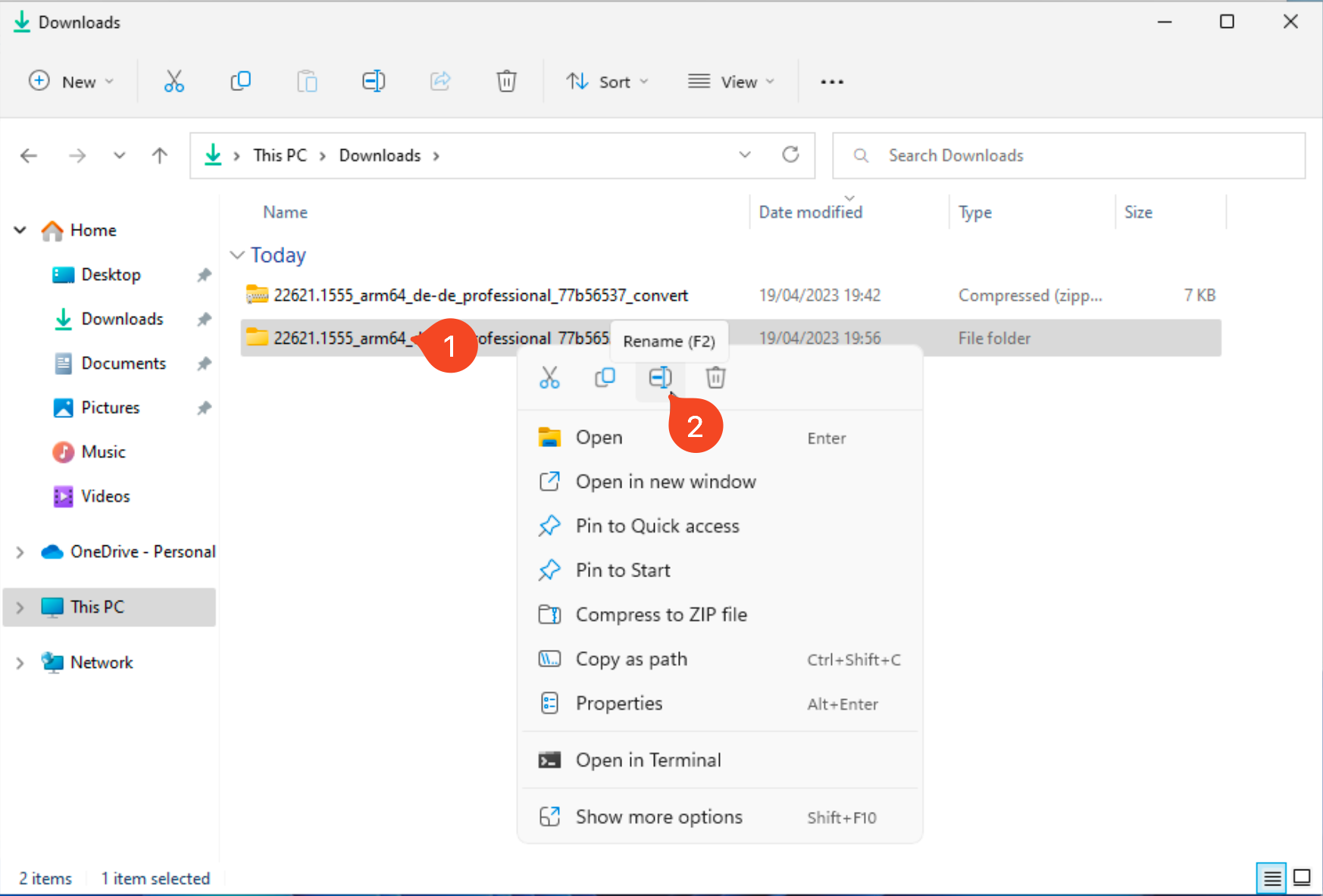The image size is (1323, 896).
Task: Click the Delete trash icon in the top toolbar
Action: 506,81
